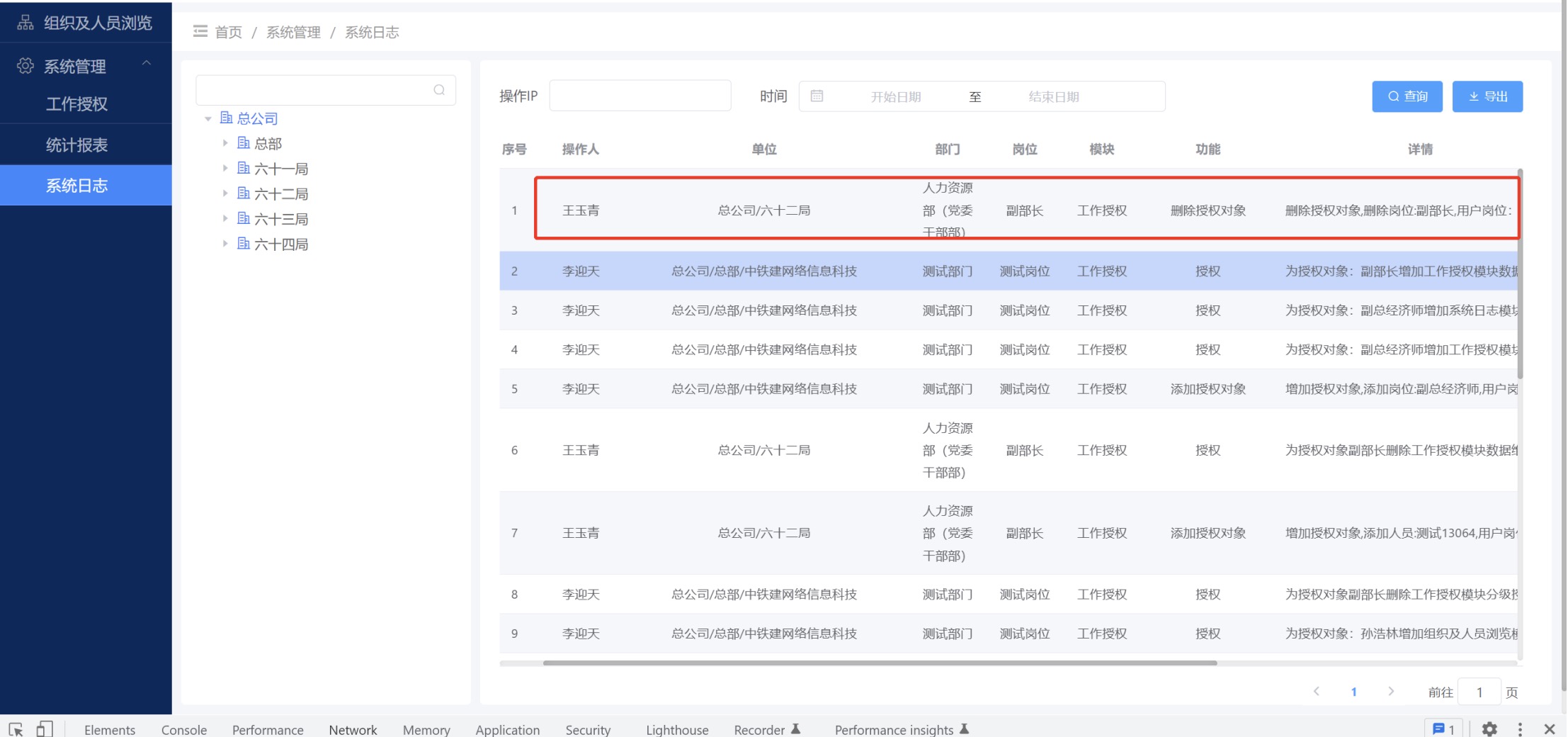Select the 总公司 tree label
1568x737 pixels.
coord(257,118)
